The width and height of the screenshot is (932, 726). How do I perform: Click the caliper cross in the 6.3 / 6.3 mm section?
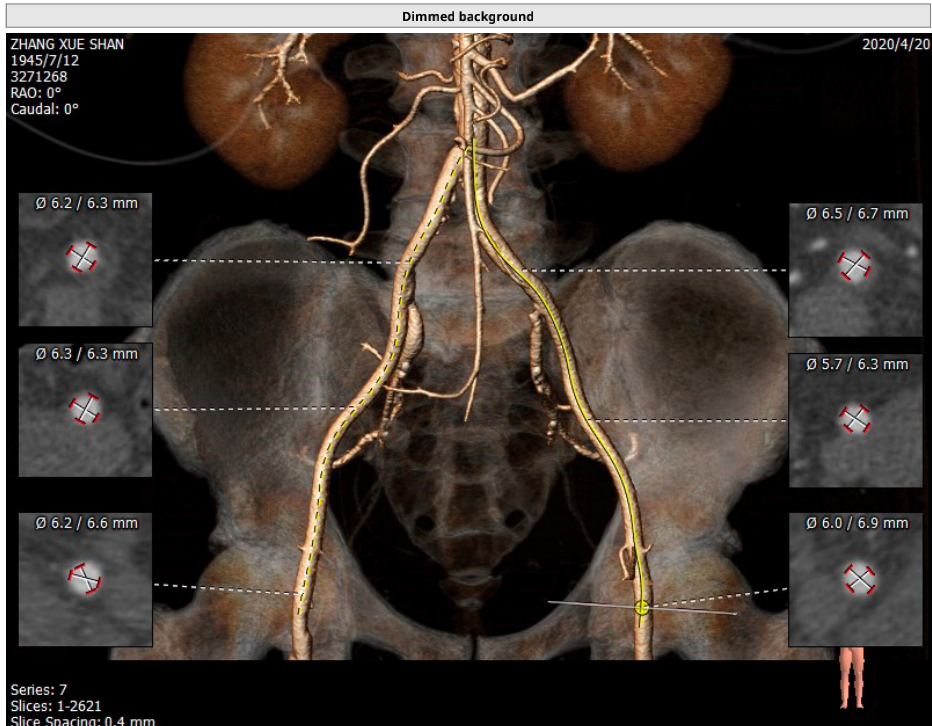pos(84,408)
